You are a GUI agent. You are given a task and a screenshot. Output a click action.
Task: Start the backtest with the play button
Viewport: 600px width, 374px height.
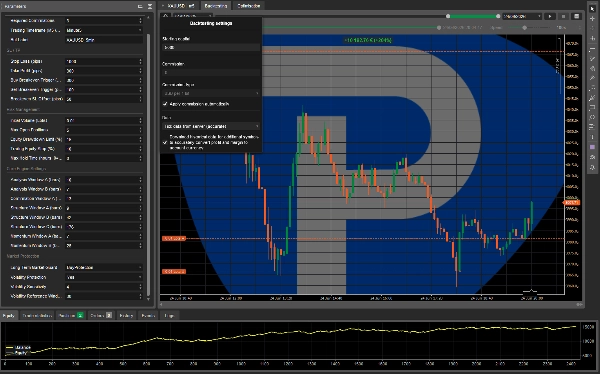(x=550, y=16)
